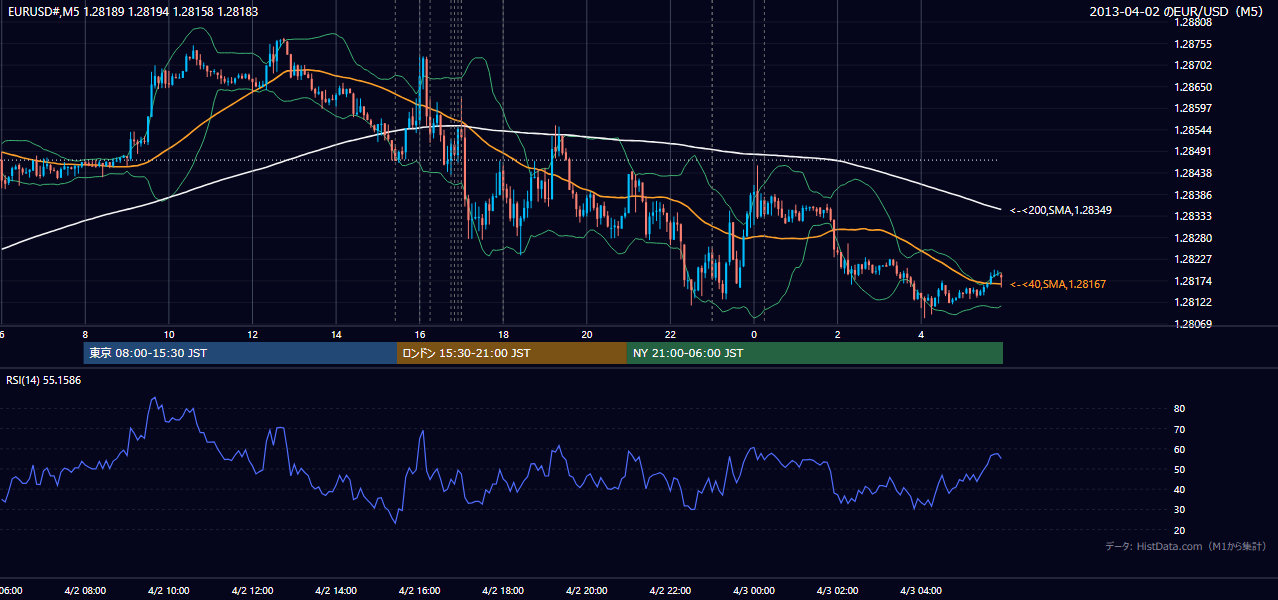This screenshot has width=1278, height=600.
Task: Click price axis value 1.28386
Action: point(1194,195)
